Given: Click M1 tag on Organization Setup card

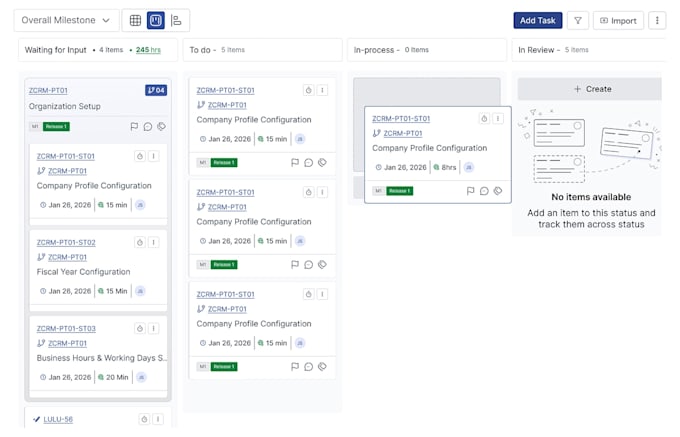Looking at the screenshot, I should click(35, 127).
